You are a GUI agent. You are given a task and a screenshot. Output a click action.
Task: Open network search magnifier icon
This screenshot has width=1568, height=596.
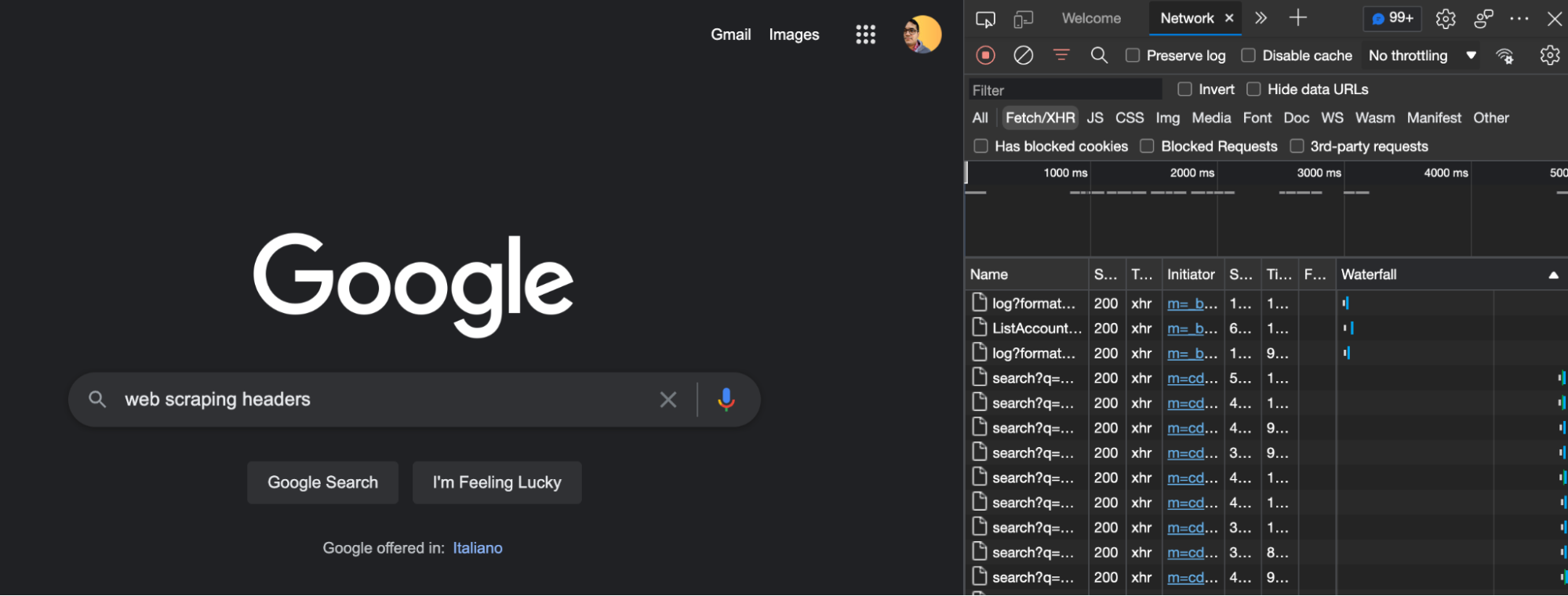coord(1099,56)
